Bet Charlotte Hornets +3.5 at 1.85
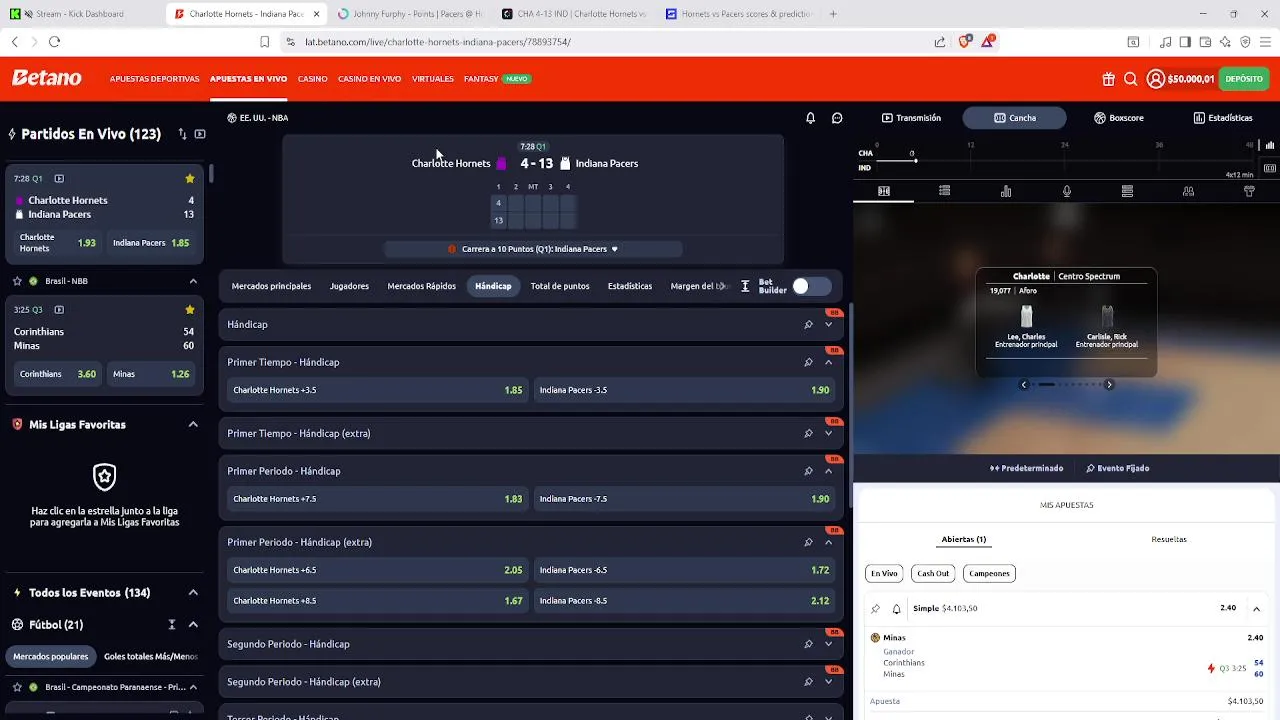Image resolution: width=1280 pixels, height=720 pixels. coord(378,390)
